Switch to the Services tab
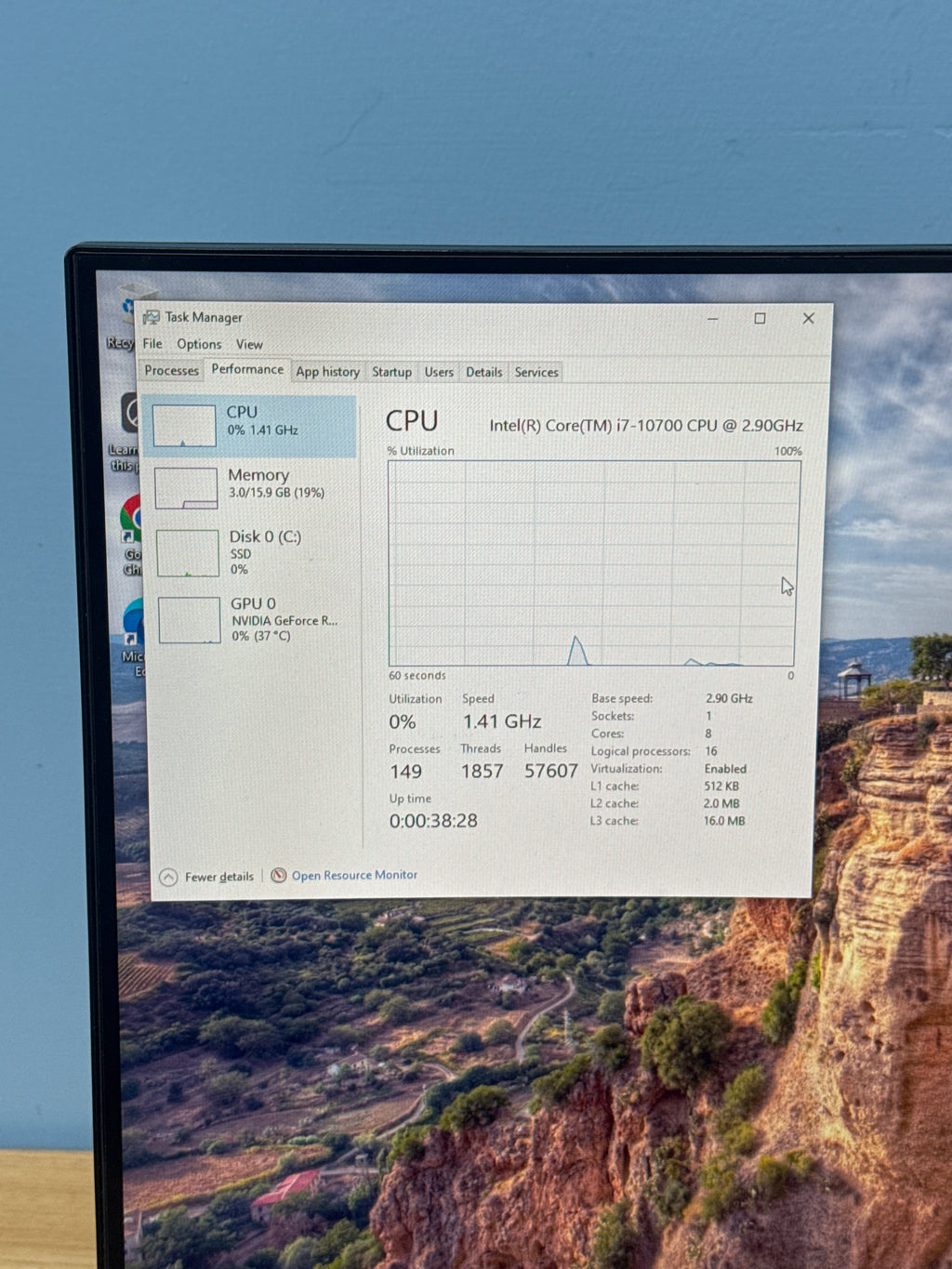Screen dimensions: 952x1269 (x=536, y=372)
